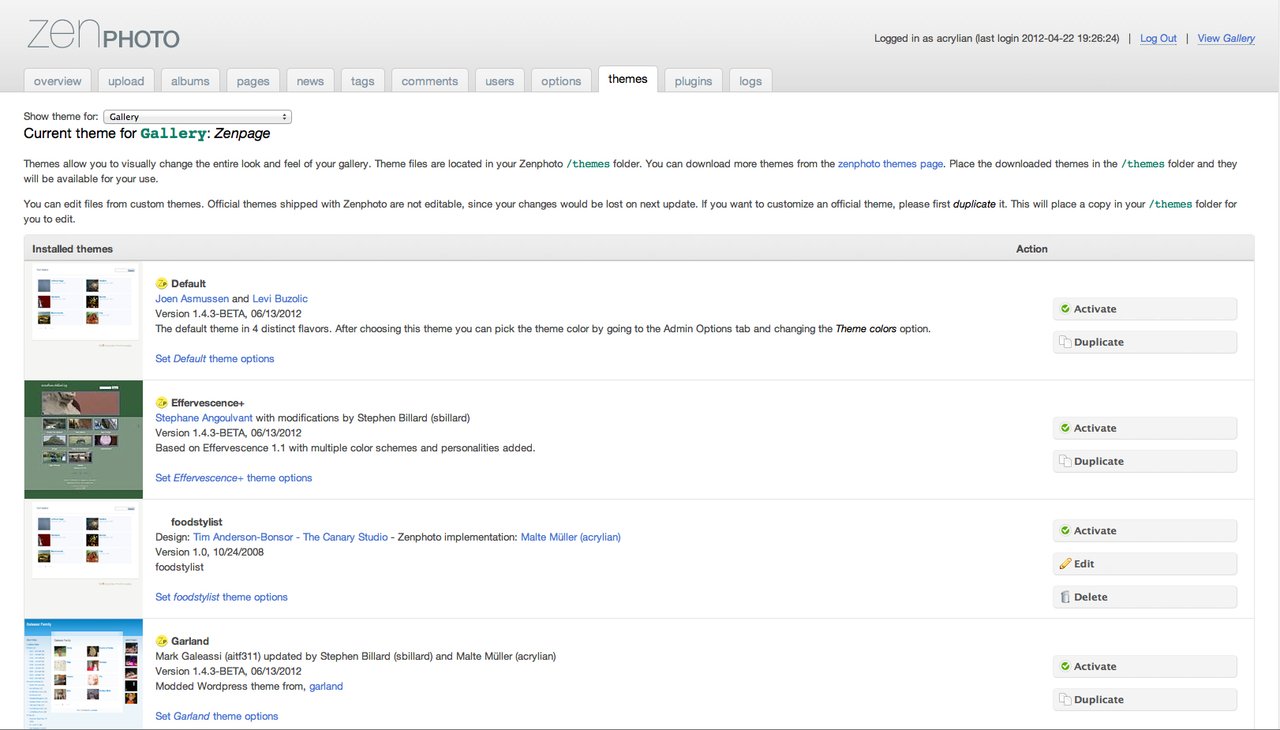This screenshot has height=730, width=1280.
Task: Open Set Default theme options link
Action: [x=214, y=359]
